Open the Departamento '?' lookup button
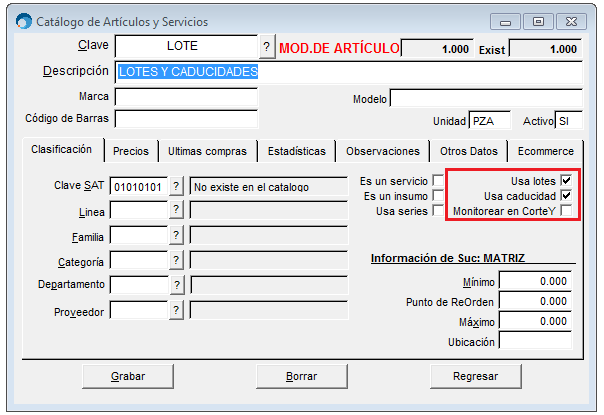This screenshot has width=604, height=415. pos(176,285)
